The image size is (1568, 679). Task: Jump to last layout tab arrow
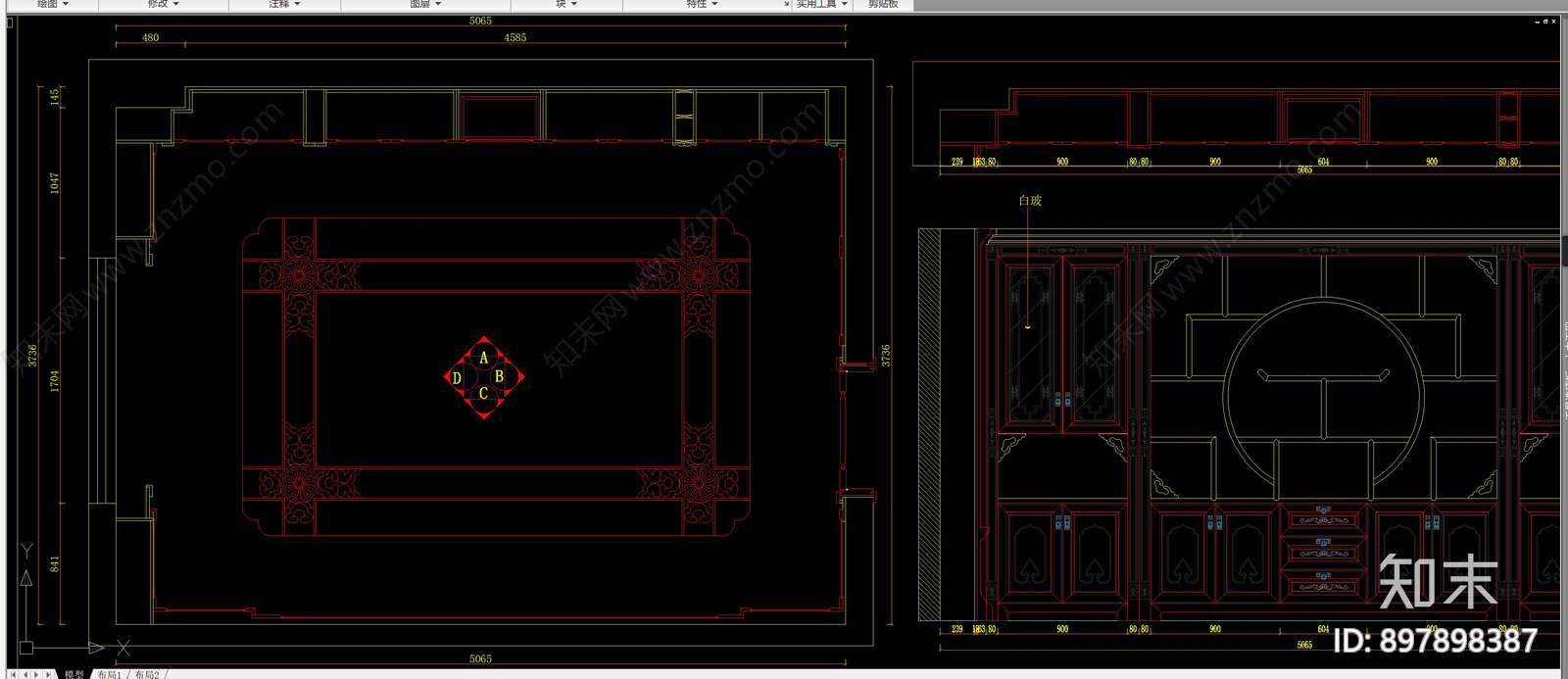tap(48, 674)
